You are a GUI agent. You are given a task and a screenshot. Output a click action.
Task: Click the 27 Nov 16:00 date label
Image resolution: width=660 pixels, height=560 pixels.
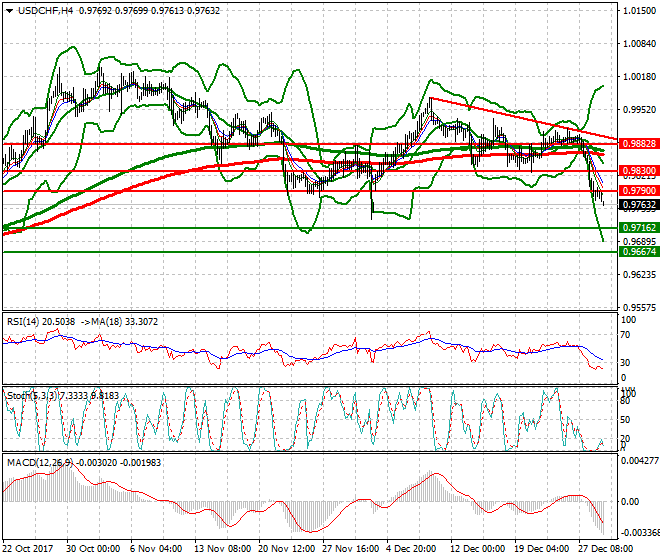(351, 549)
